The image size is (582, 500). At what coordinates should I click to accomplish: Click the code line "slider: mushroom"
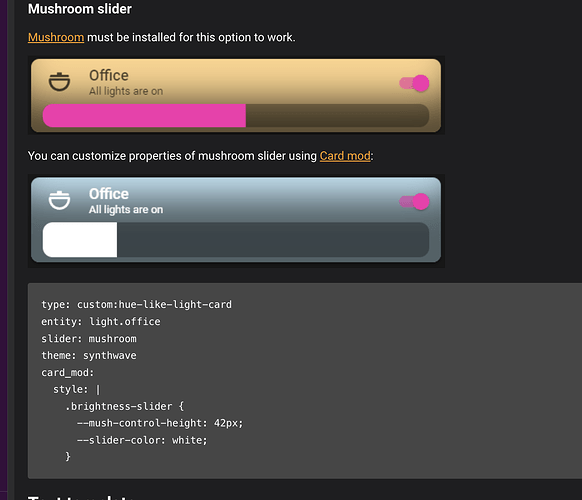89,339
